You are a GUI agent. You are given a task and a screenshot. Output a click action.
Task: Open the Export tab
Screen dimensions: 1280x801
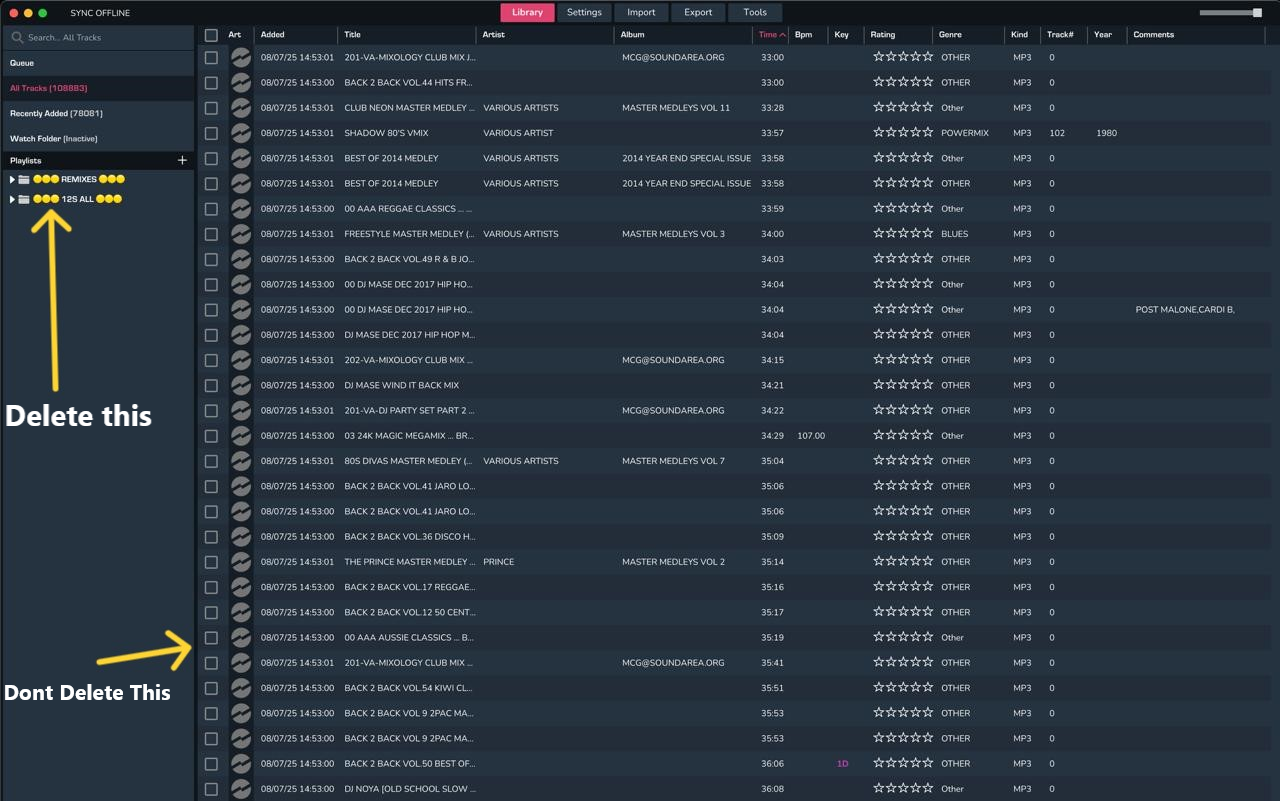698,13
